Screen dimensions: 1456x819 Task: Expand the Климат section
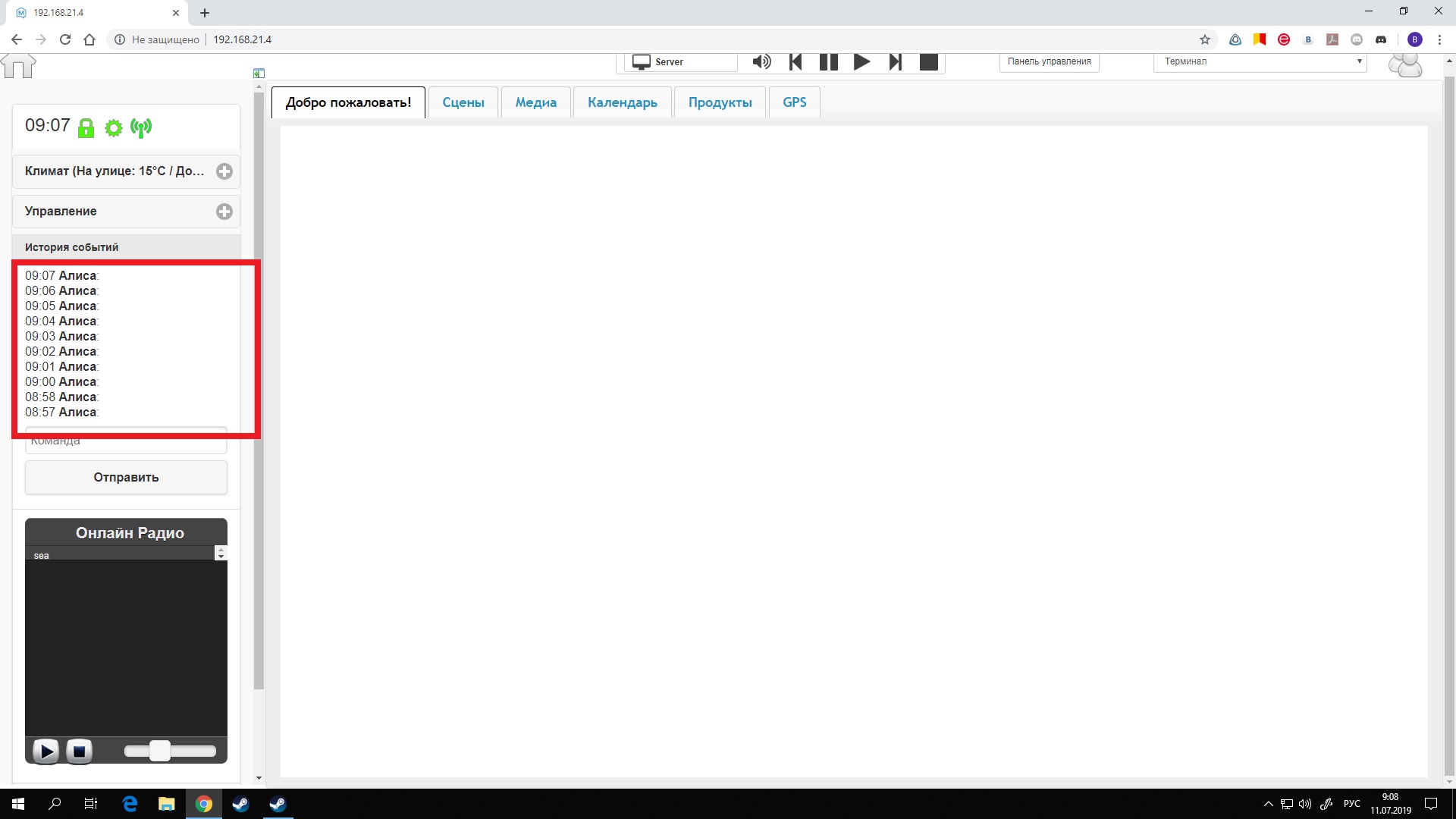tap(224, 171)
